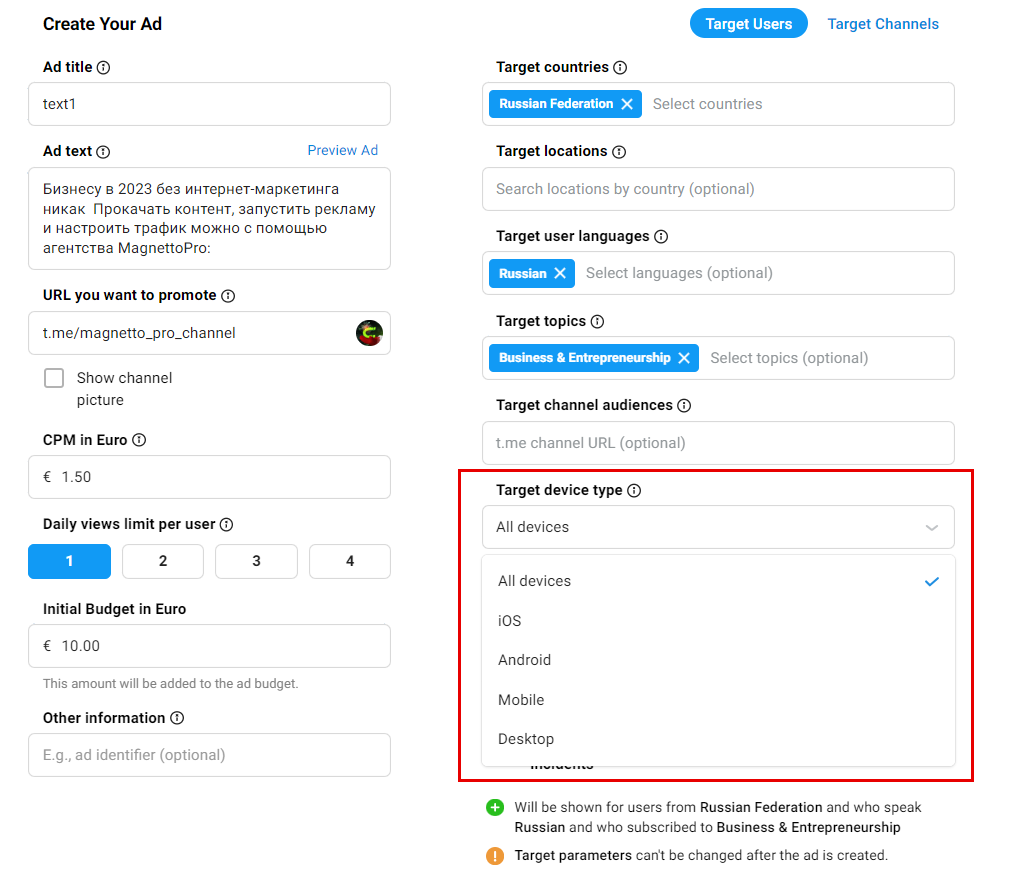Remove Business & Entrepreneurship topic tag
Image resolution: width=1020 pixels, height=874 pixels.
point(684,358)
